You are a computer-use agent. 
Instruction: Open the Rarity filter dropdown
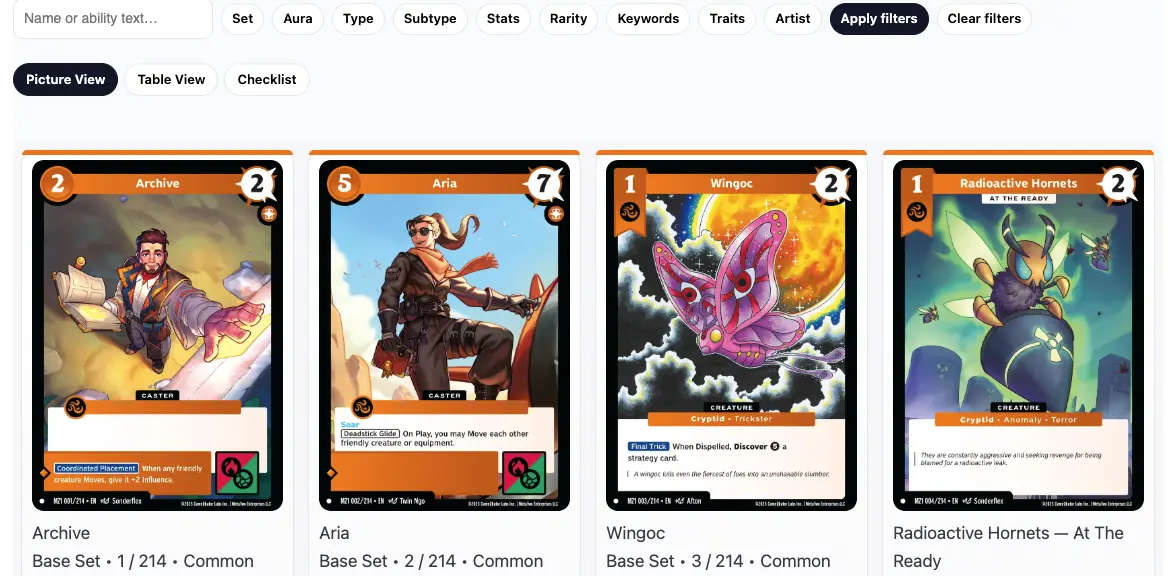tap(568, 19)
